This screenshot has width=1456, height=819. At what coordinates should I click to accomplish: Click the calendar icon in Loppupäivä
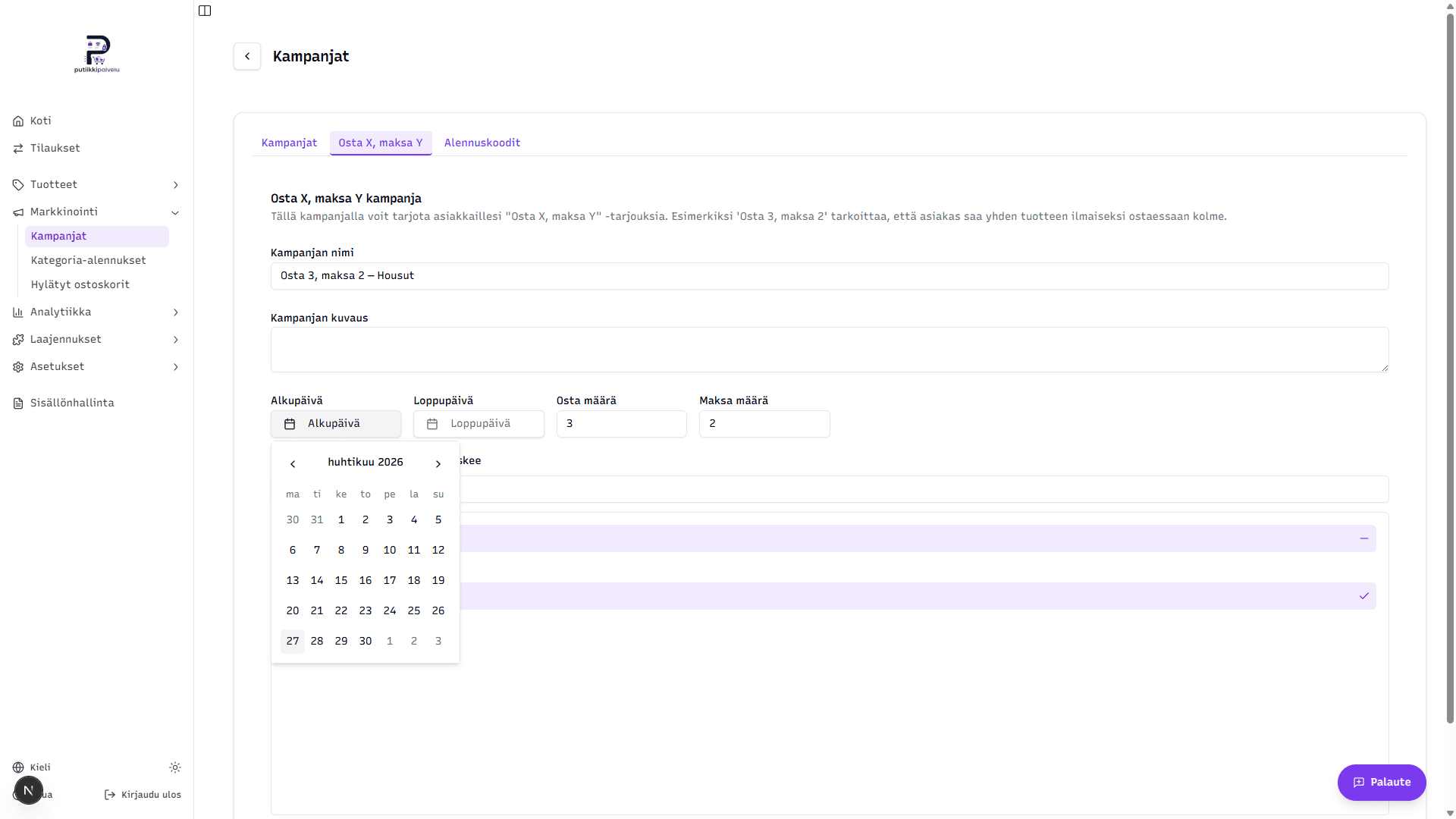click(432, 424)
